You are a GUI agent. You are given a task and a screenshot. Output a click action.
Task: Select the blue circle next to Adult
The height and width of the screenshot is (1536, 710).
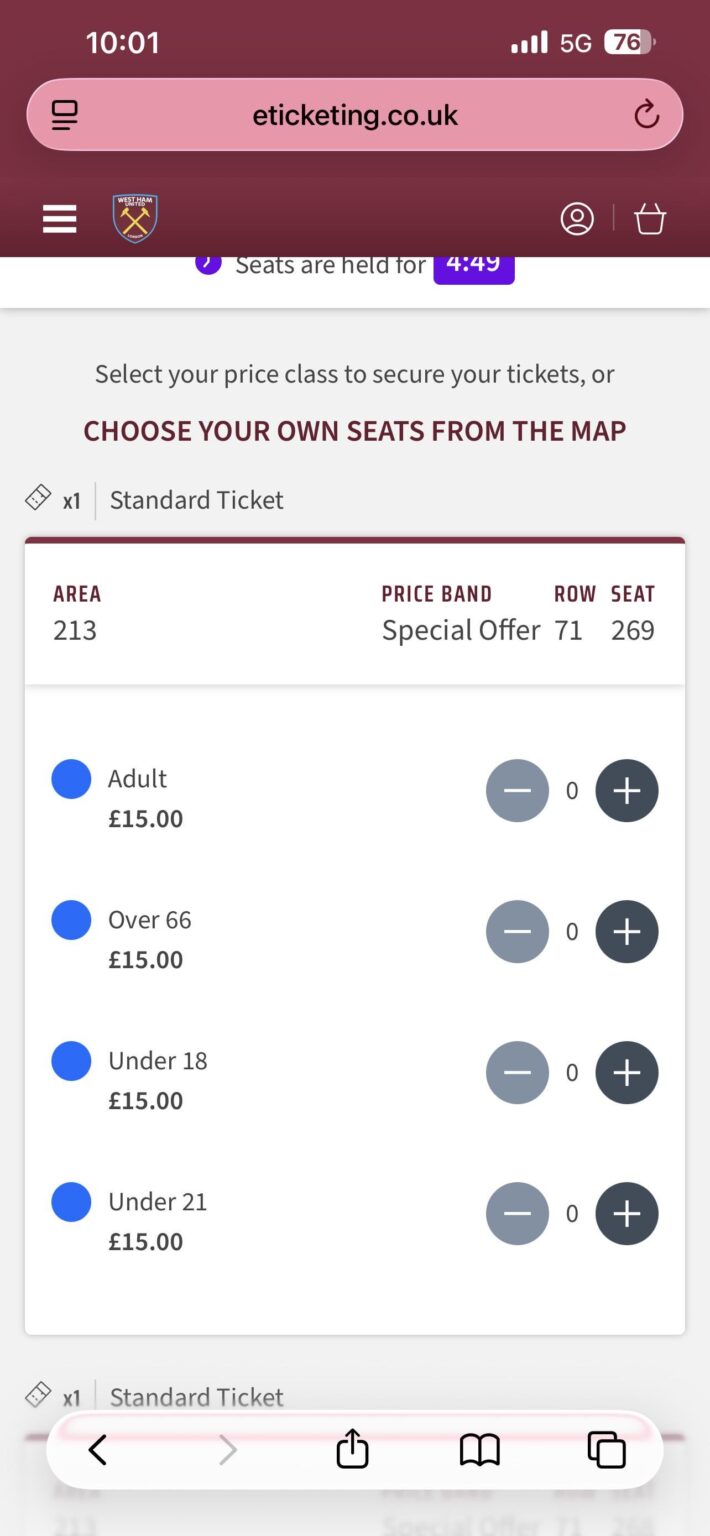71,778
